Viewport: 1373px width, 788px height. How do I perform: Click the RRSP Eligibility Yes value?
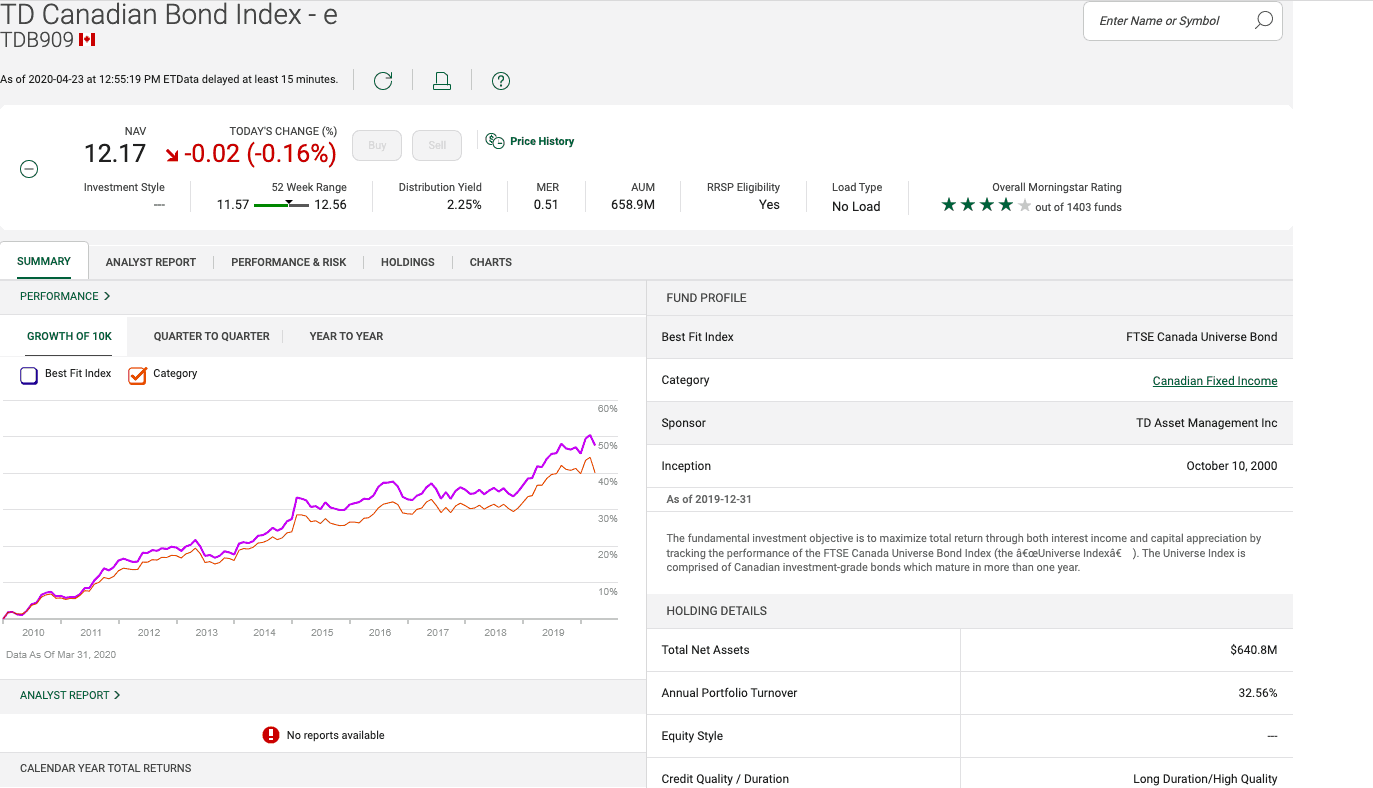point(769,205)
